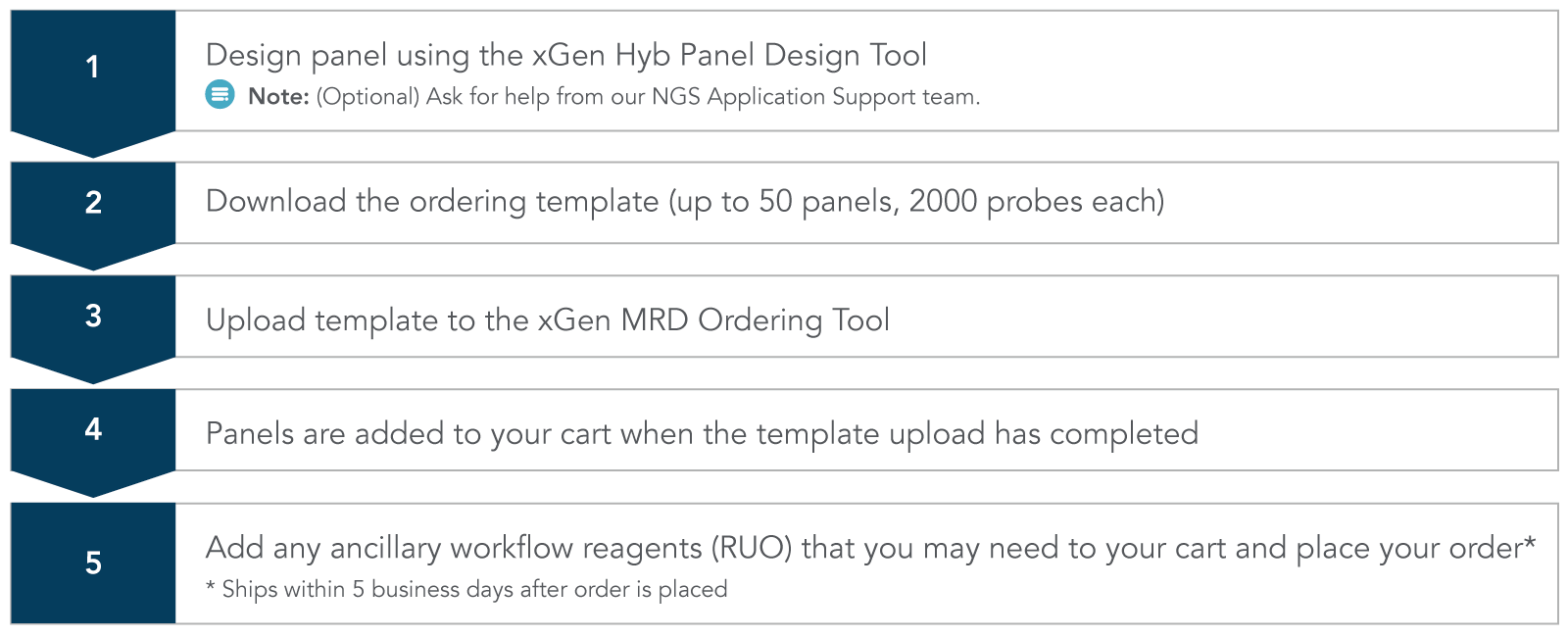Click 'xGen Hyb Panel Design Tool' text
Viewport: 1568px width, 637px height.
(x=729, y=56)
